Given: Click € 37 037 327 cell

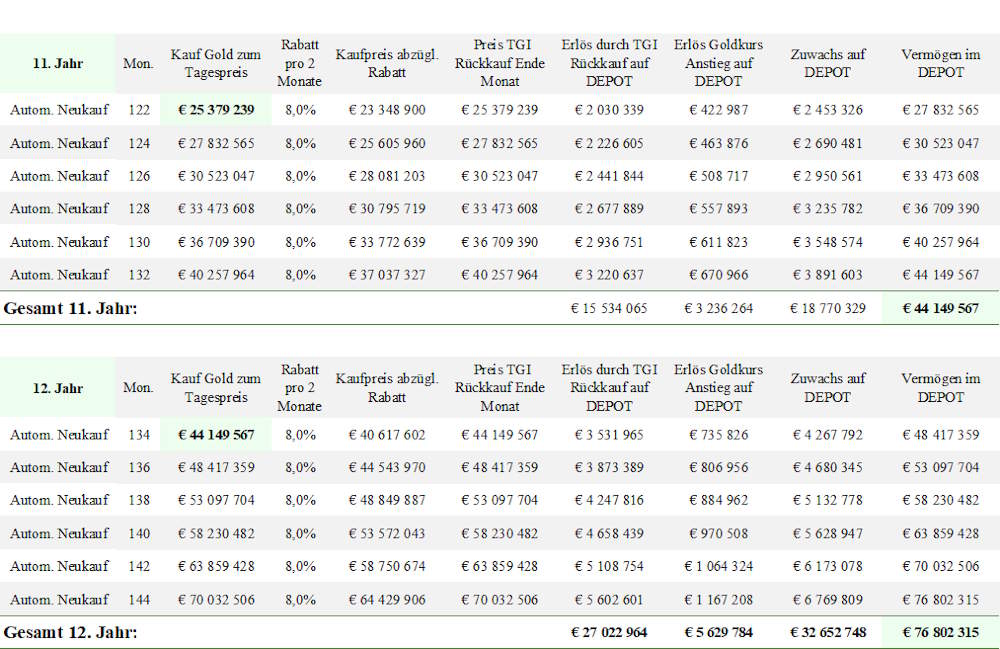Looking at the screenshot, I should click(387, 275).
